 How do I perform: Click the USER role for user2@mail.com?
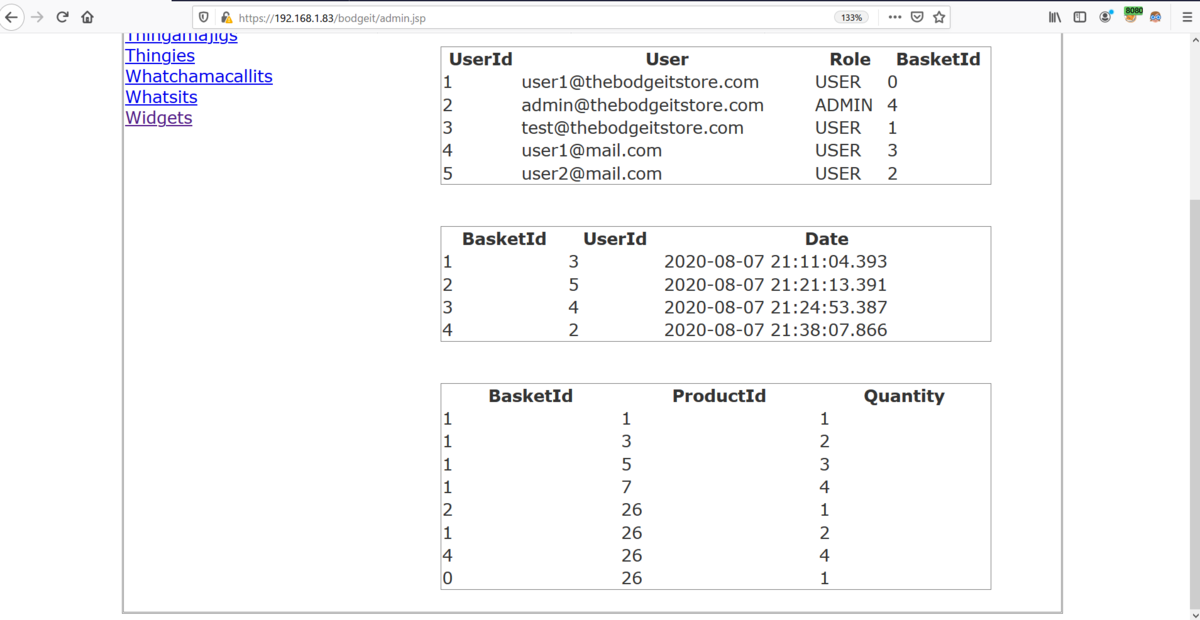[x=838, y=173]
